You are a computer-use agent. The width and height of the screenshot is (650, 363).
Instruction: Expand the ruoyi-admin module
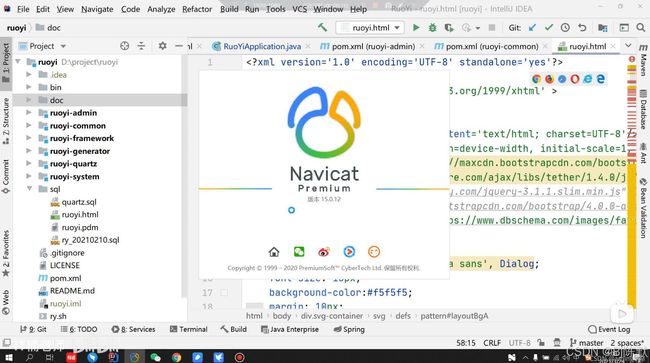(29, 112)
